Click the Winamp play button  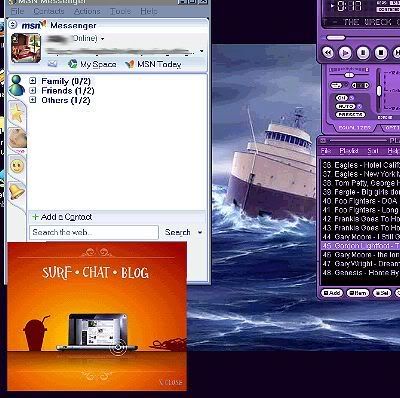click(345, 53)
